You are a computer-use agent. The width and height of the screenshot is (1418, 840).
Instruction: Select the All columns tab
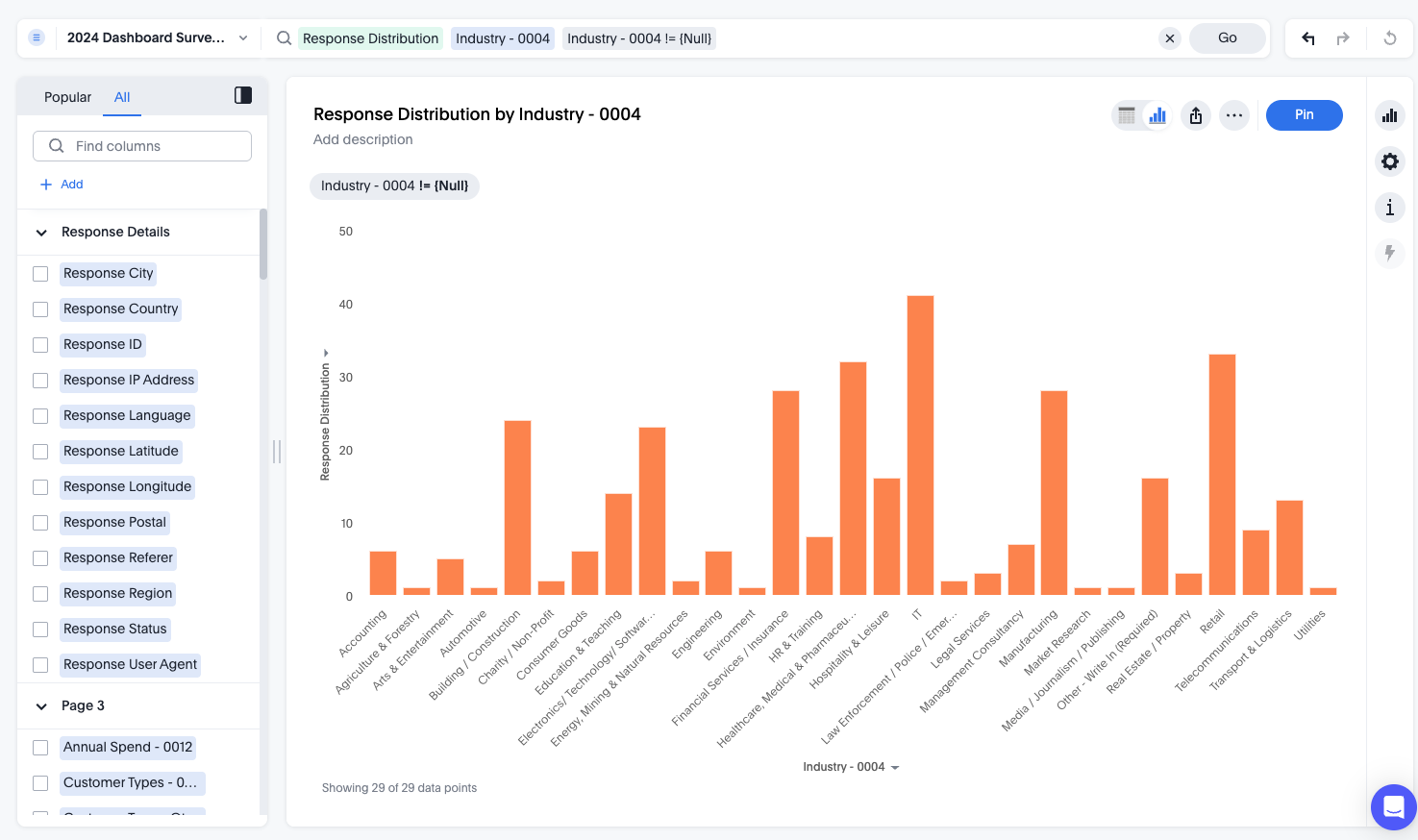(122, 97)
